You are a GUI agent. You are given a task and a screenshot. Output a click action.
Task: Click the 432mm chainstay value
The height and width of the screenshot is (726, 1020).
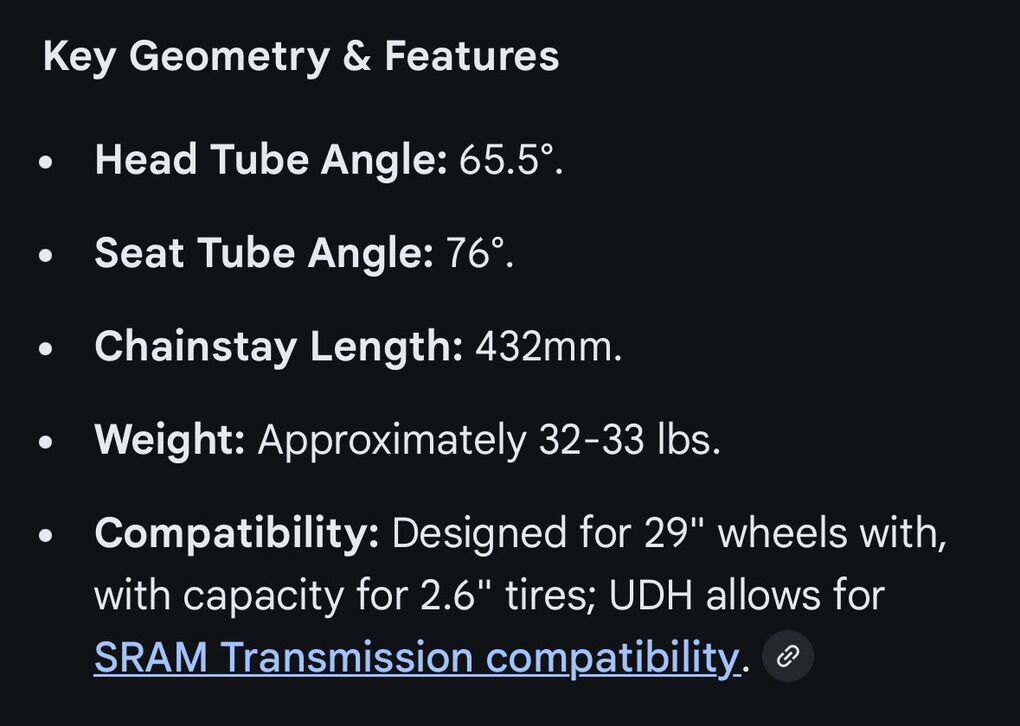click(x=548, y=346)
